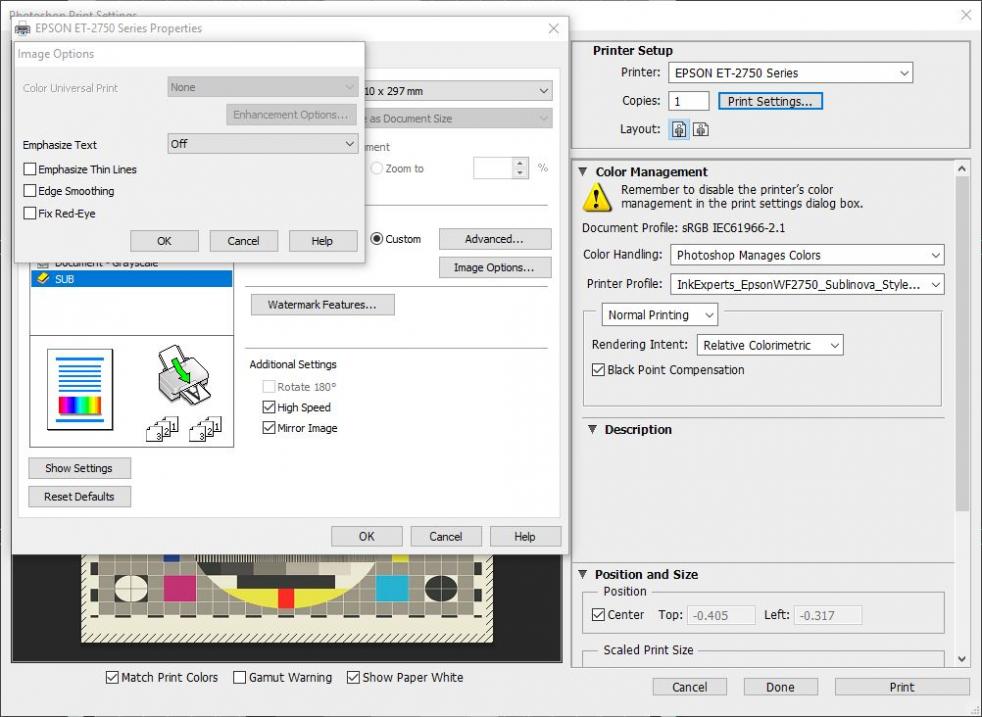Open the Advanced... settings button

(495, 239)
